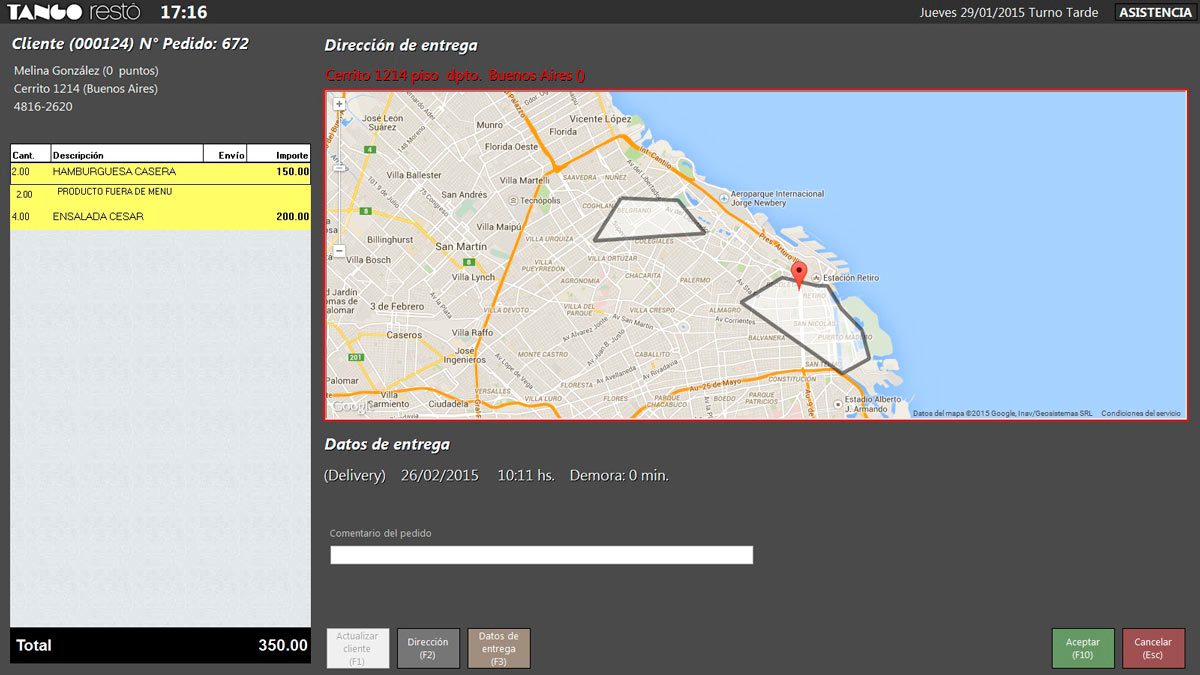1200x675 pixels.
Task: Open the Dirección (F2) option
Action: [428, 648]
